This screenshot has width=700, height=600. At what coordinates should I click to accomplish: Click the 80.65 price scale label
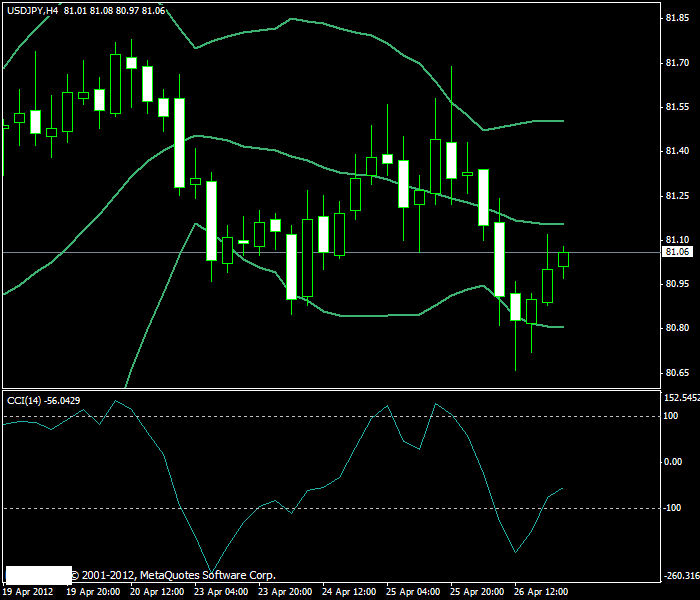coord(677,372)
